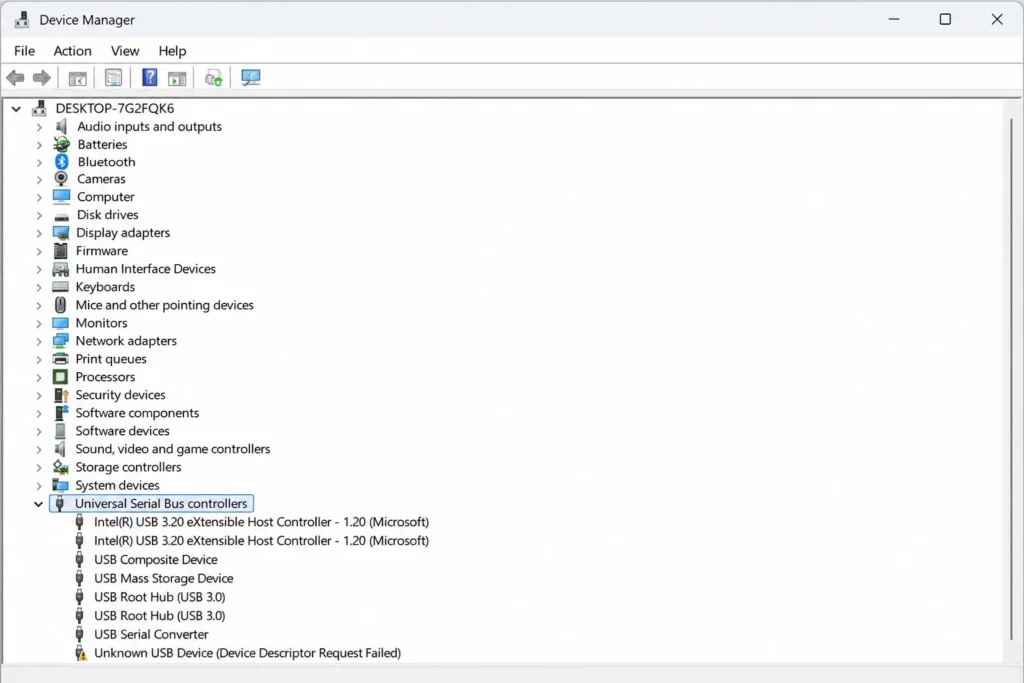Image resolution: width=1024 pixels, height=683 pixels.
Task: Collapse the DESKTOP-7G2FQK6 root node
Action: tap(16, 108)
